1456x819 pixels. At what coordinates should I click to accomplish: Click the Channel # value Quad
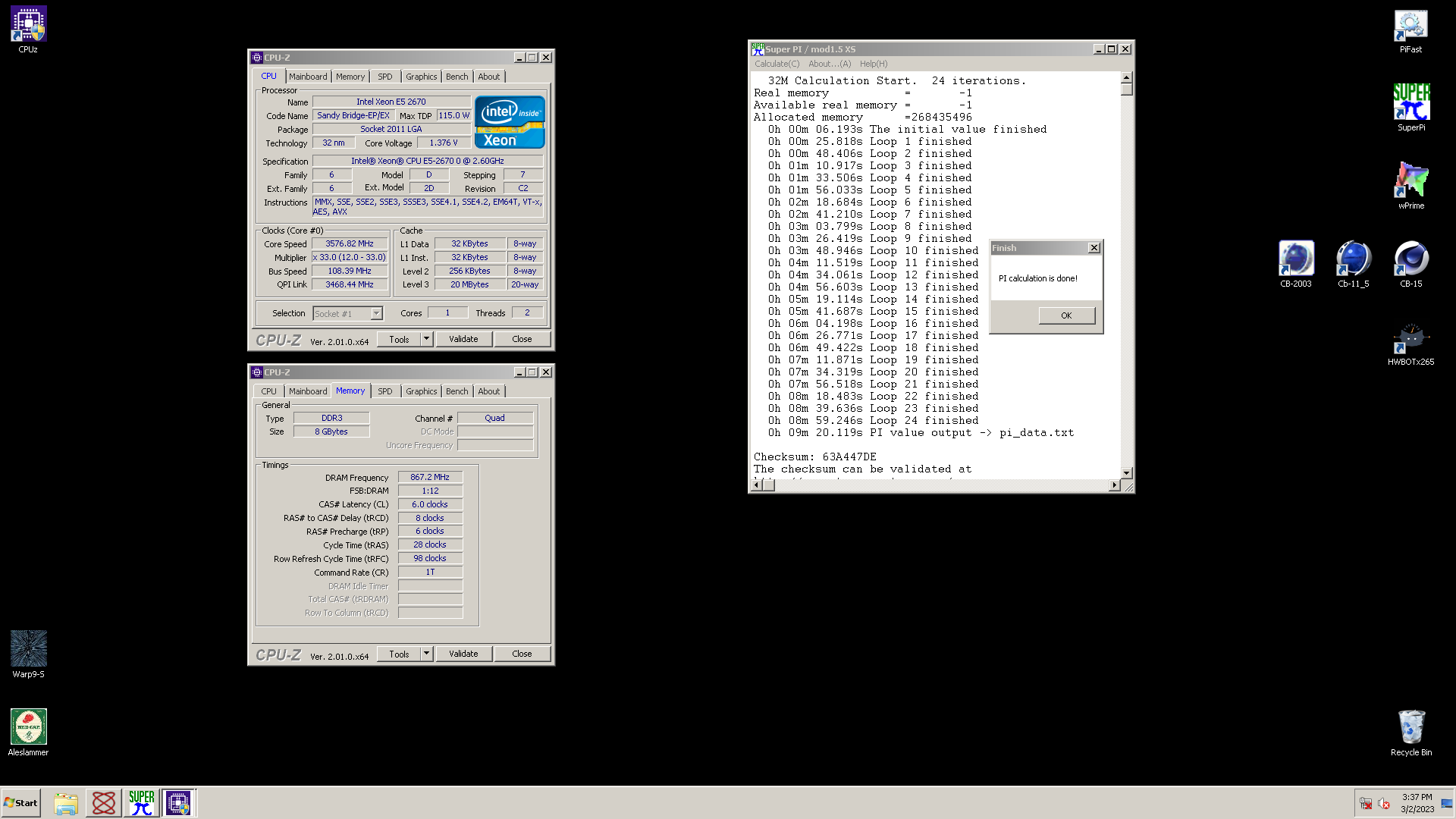coord(494,419)
